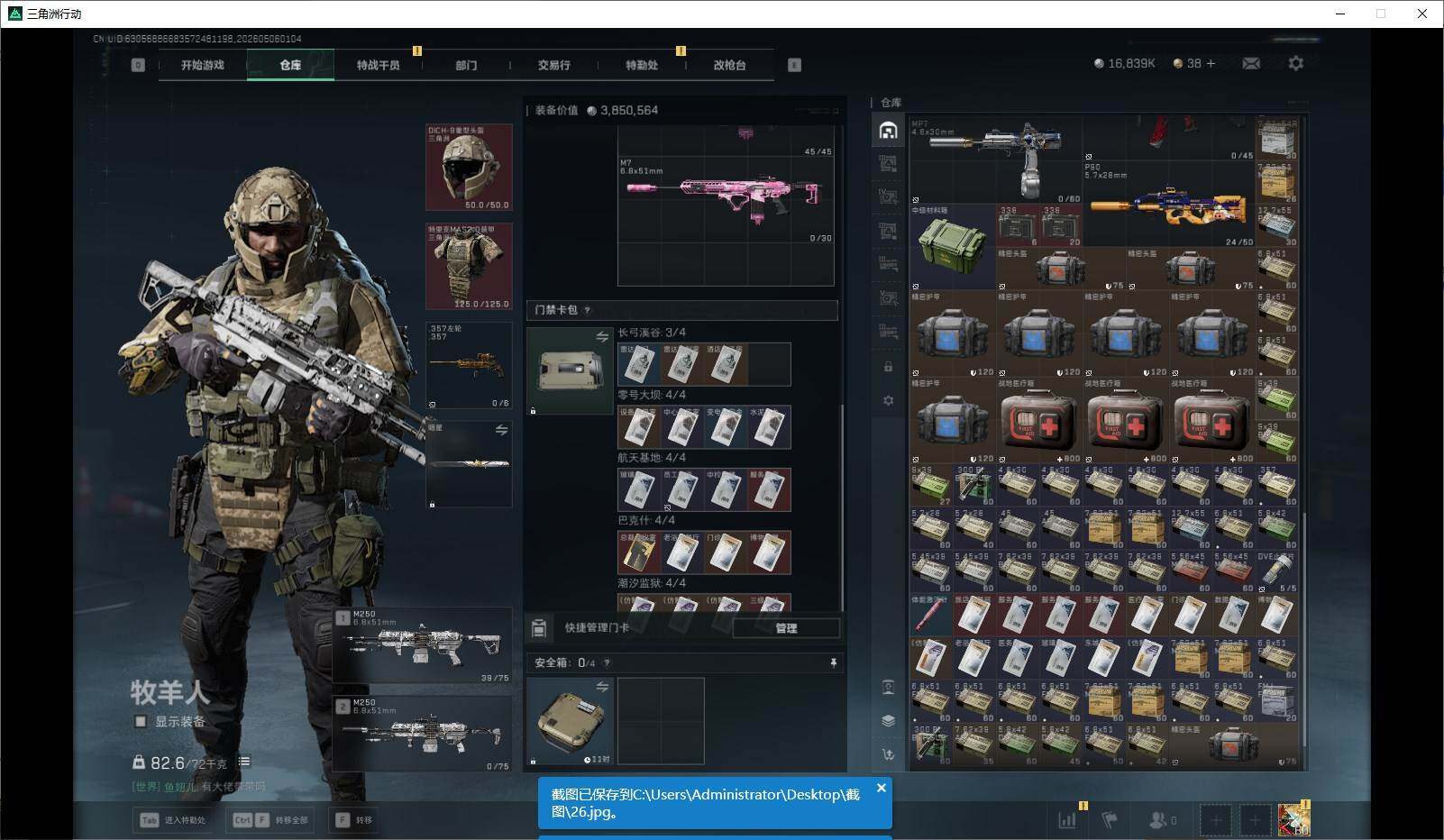
Task: Click the P90 gun in warehouse
Action: 1170,205
